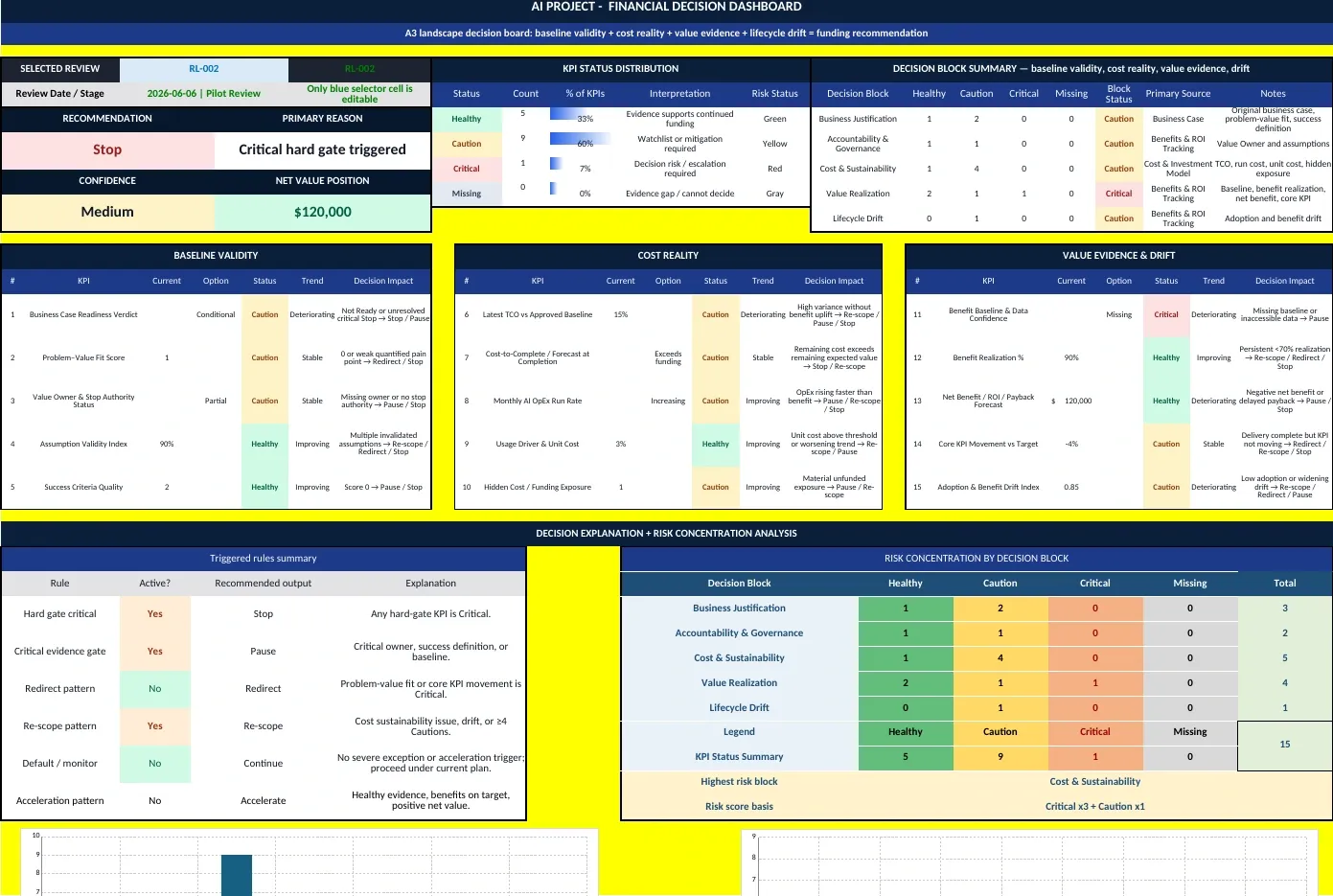Click 'Cost-to-Complete / Forecast at Completion' KPI
Screen dimensions: 1333x896
[538, 357]
